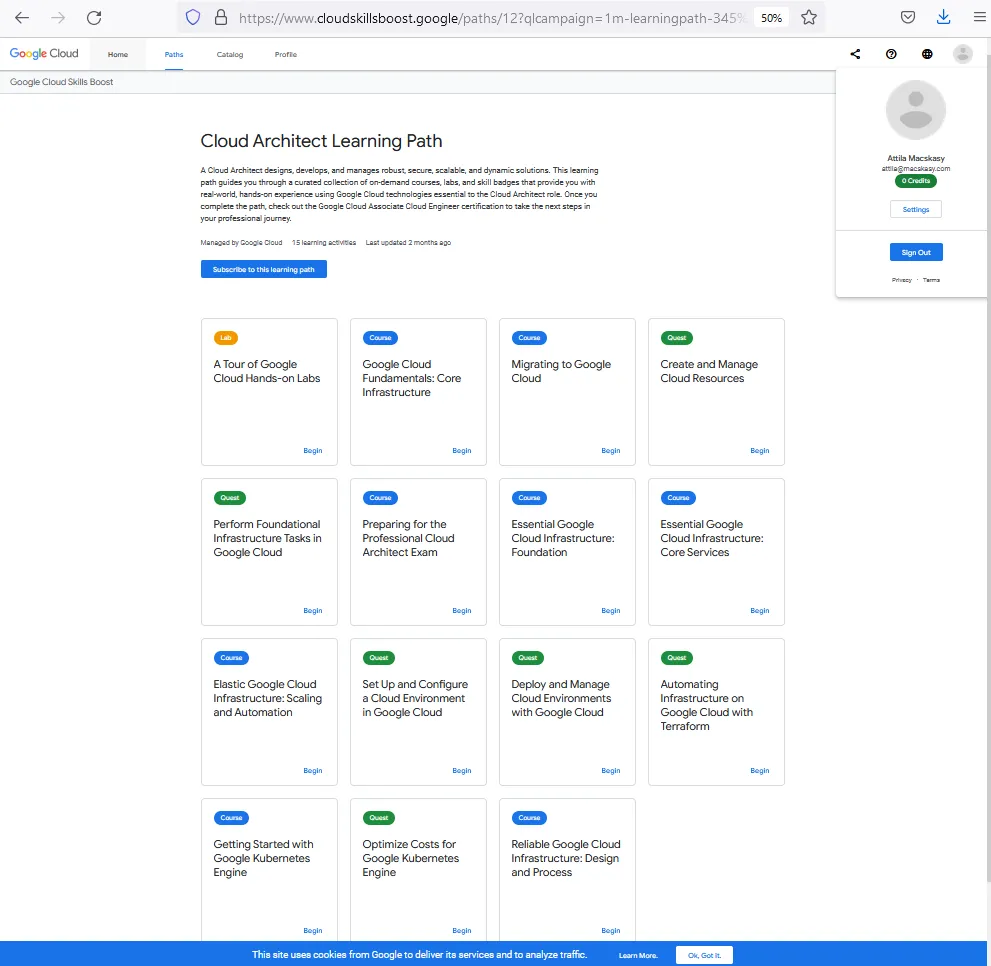Begin Reliable Google Cloud Infrastructure course
991x966 pixels.
click(x=611, y=931)
